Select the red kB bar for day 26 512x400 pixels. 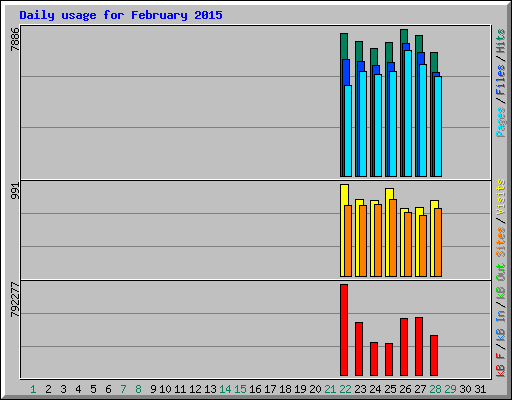pos(404,347)
